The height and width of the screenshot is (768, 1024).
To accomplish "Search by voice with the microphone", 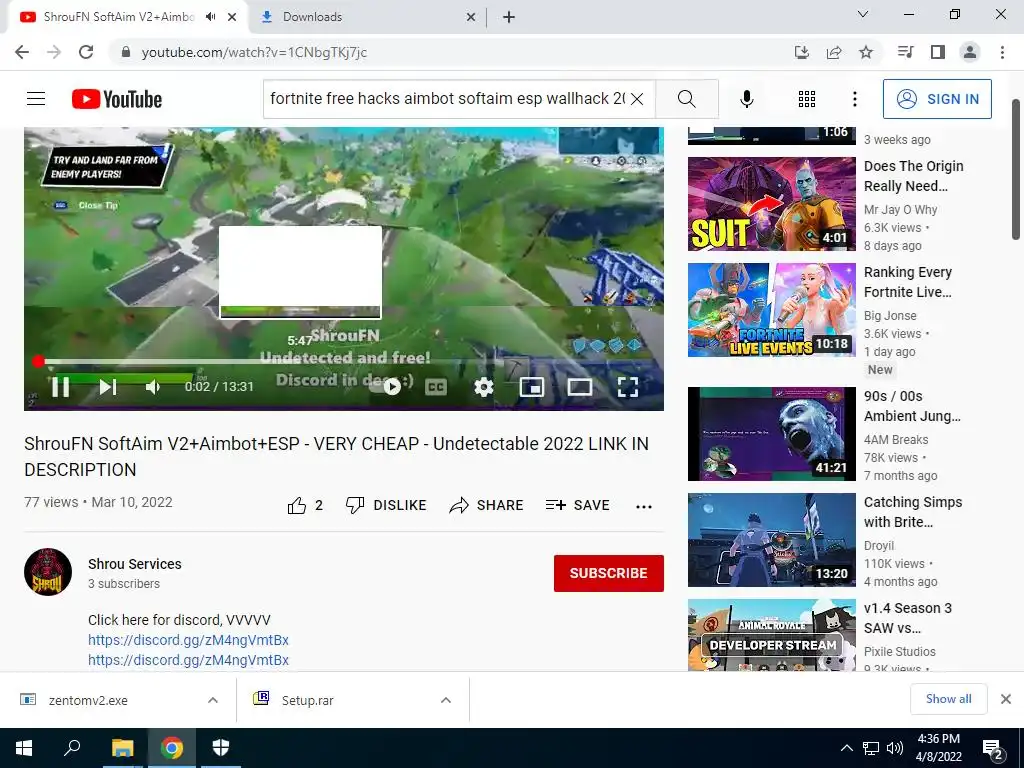I will (x=747, y=99).
